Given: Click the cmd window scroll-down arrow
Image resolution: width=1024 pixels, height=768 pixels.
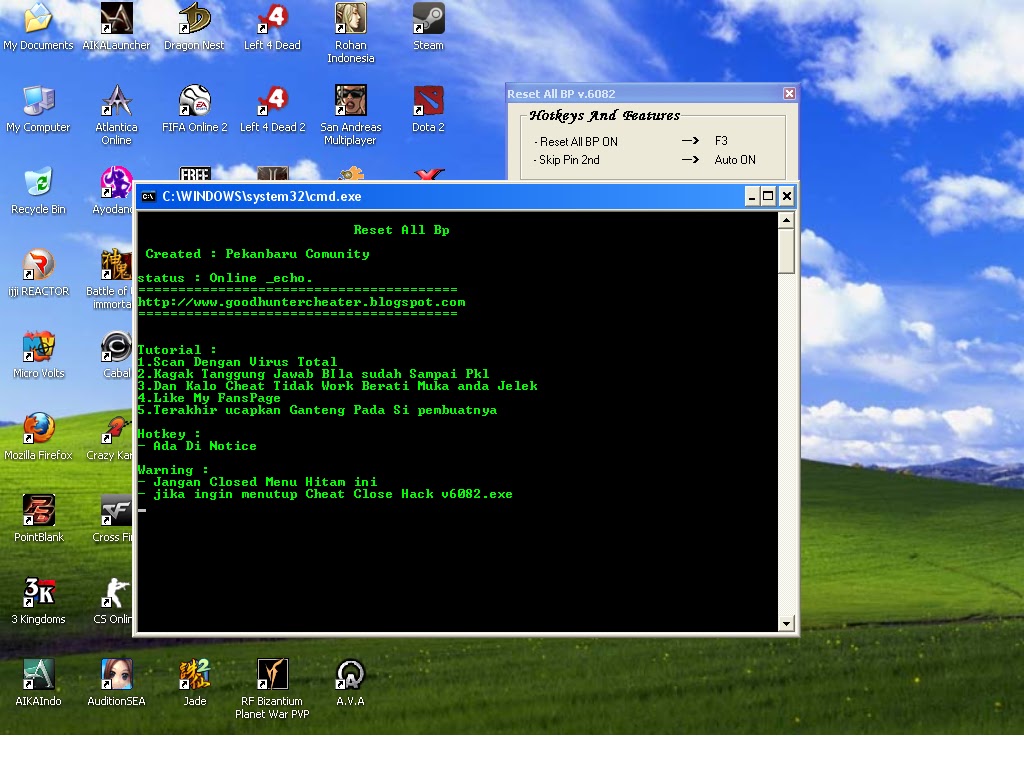Looking at the screenshot, I should pos(787,623).
